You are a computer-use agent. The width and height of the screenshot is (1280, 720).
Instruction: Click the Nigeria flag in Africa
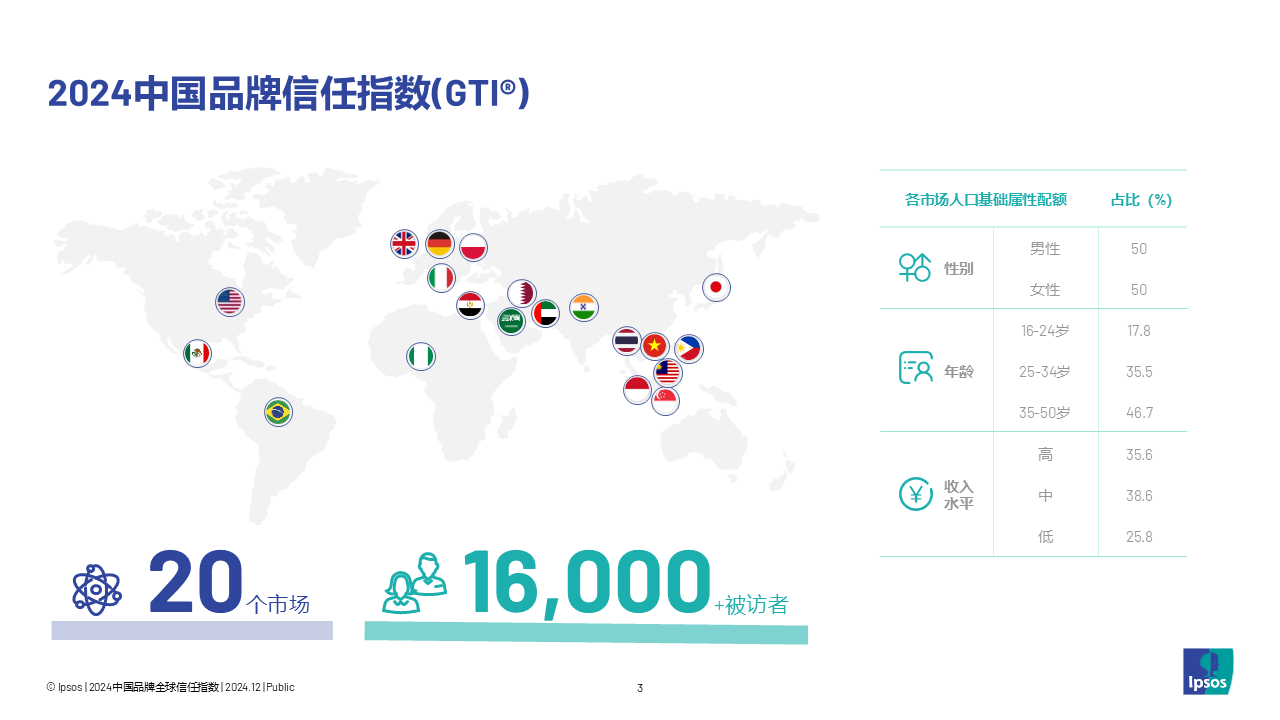421,356
